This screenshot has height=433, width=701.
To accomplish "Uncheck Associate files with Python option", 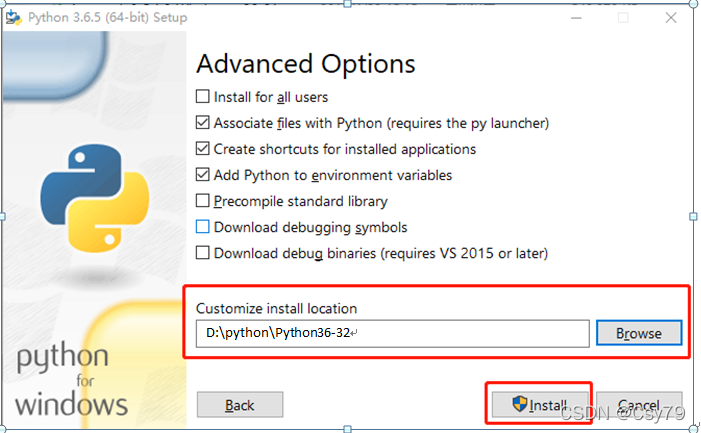I will click(203, 122).
